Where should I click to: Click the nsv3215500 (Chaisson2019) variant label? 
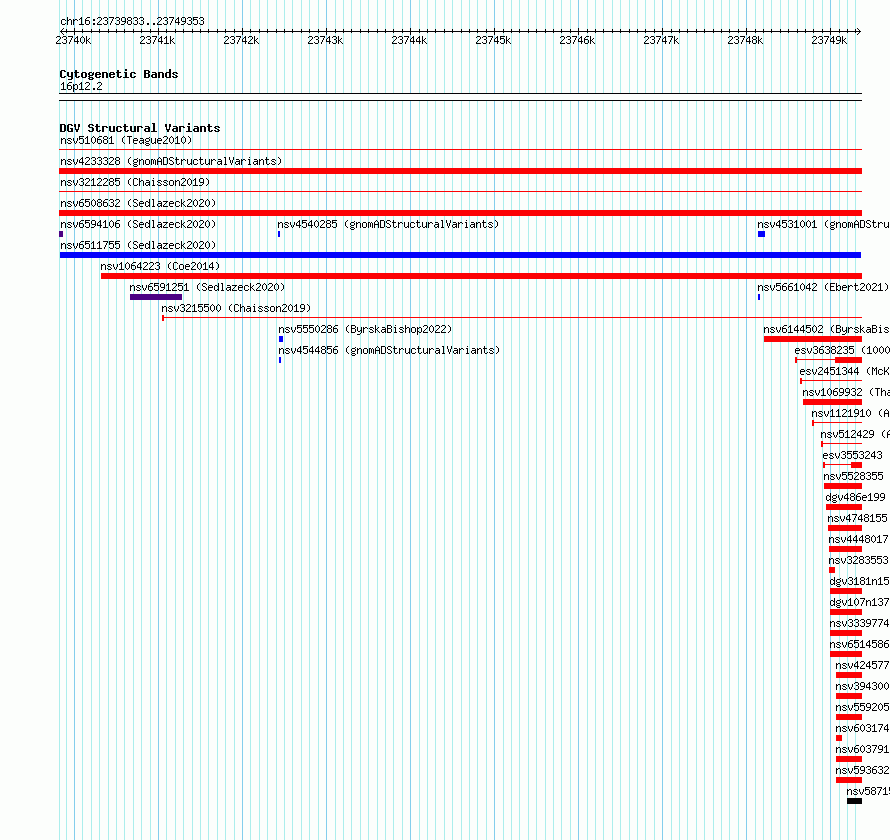pyautogui.click(x=236, y=308)
